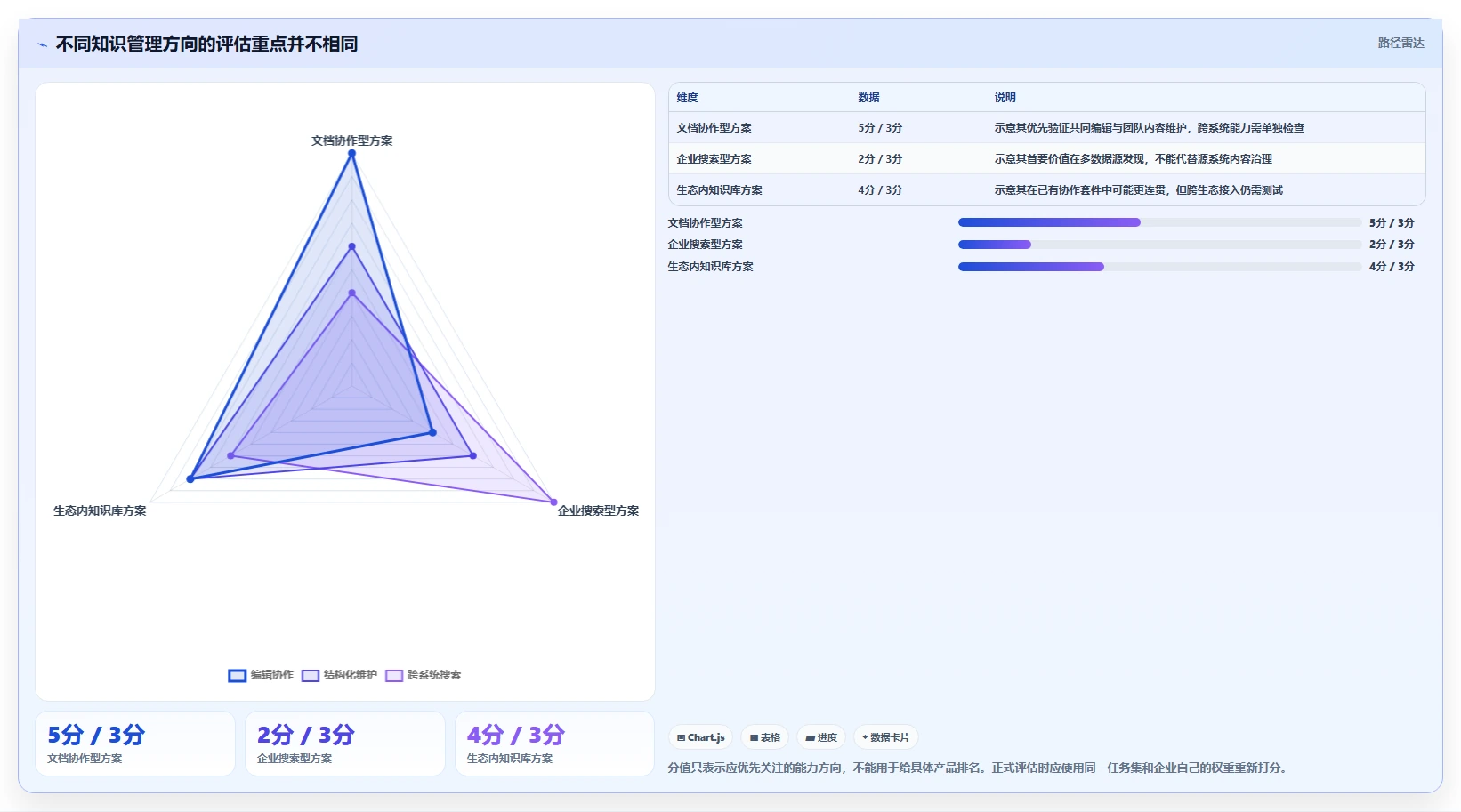This screenshot has height=812, width=1461.
Task: Click the 说明 column header
Action: 1005,98
